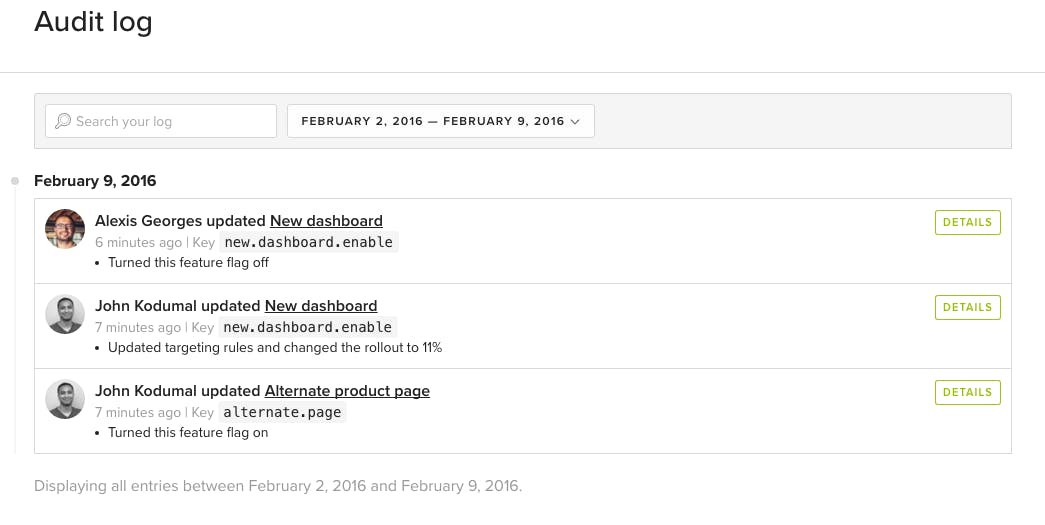Show Details for the Alternate product page update

(x=967, y=392)
